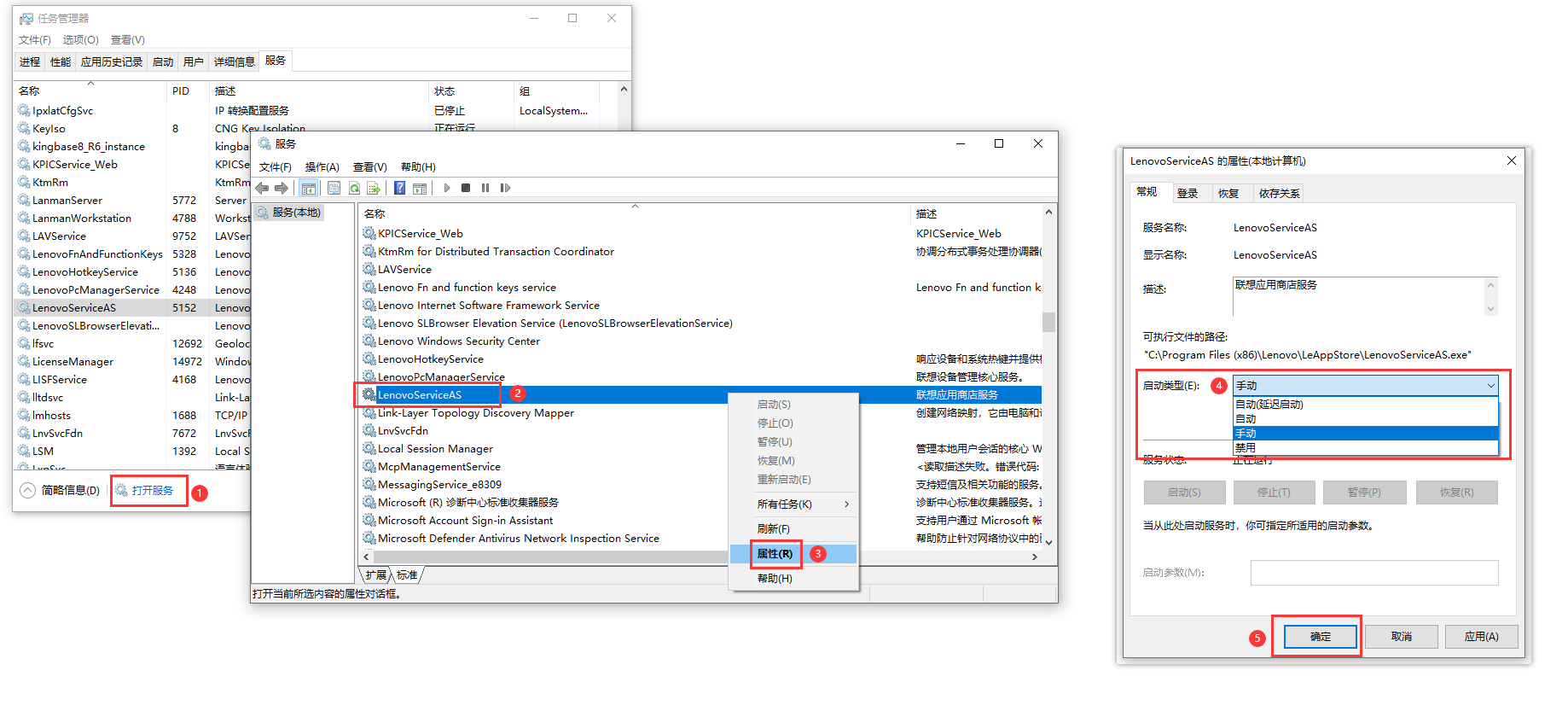The image size is (1568, 723).
Task: Expand the 所有任务(K) submenu arrow
Action: (846, 504)
